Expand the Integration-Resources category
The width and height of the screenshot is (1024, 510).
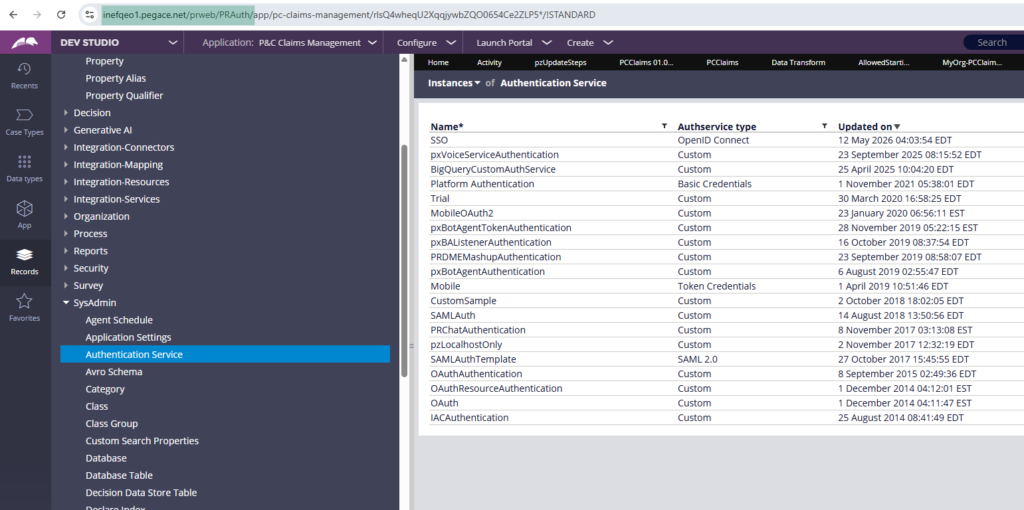(66, 182)
